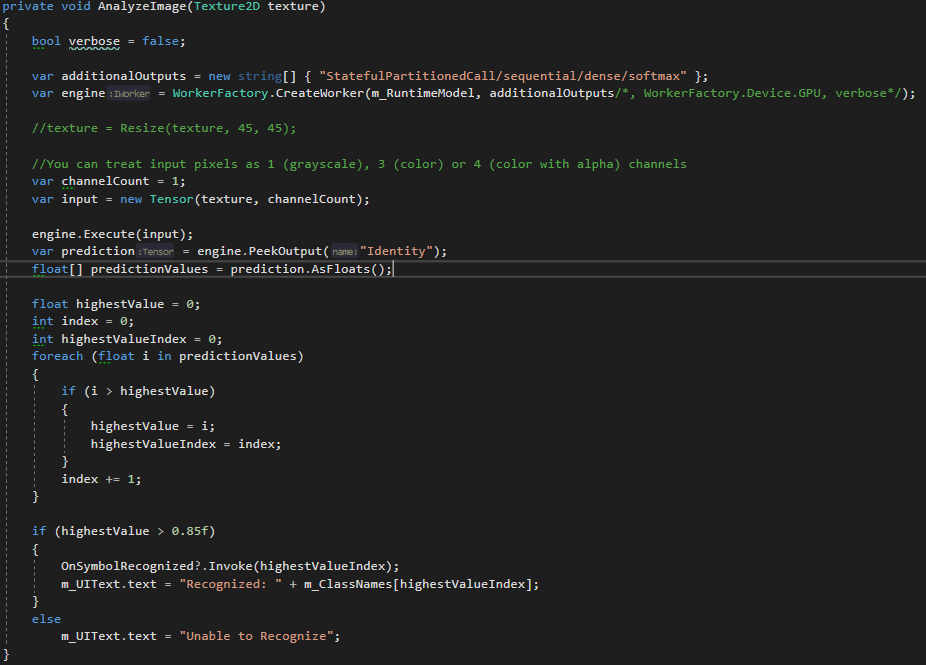Click the "Unable to Recognize" string literal
This screenshot has height=665, width=926.
coord(256,636)
